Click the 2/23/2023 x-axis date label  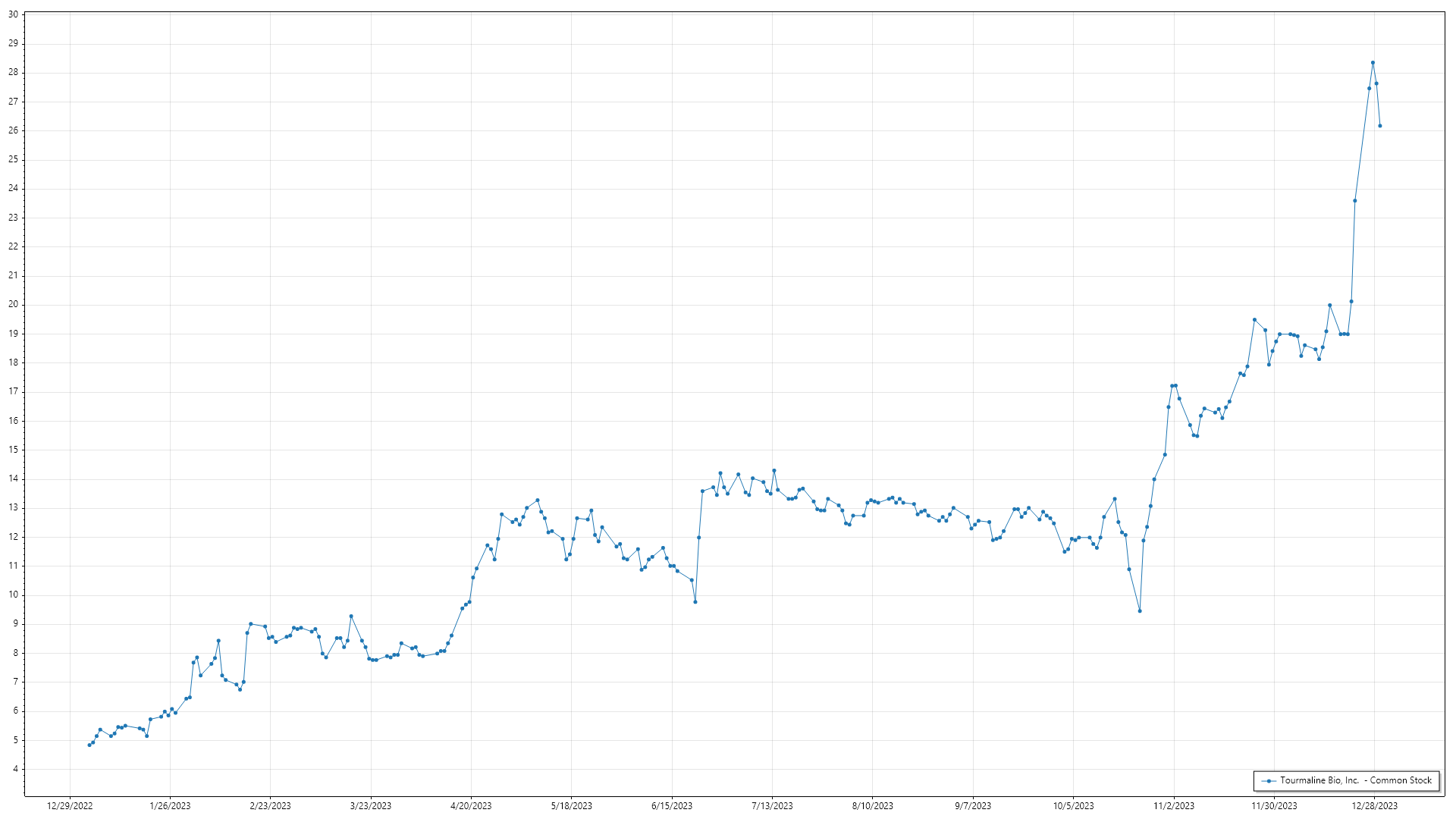click(x=270, y=806)
